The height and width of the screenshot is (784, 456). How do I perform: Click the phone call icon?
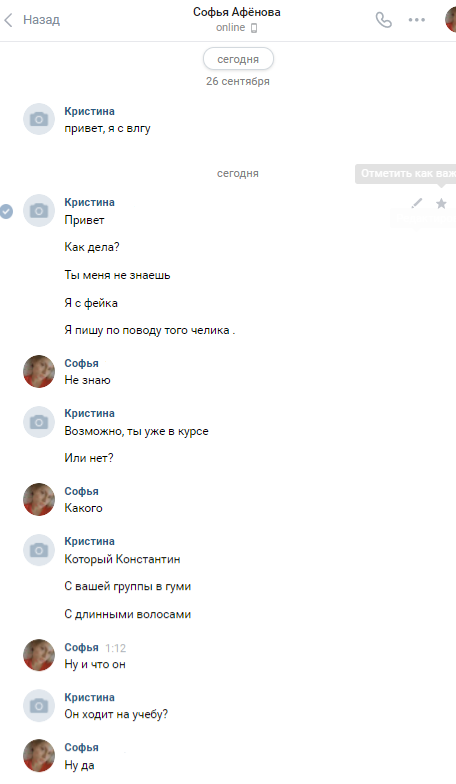[384, 20]
